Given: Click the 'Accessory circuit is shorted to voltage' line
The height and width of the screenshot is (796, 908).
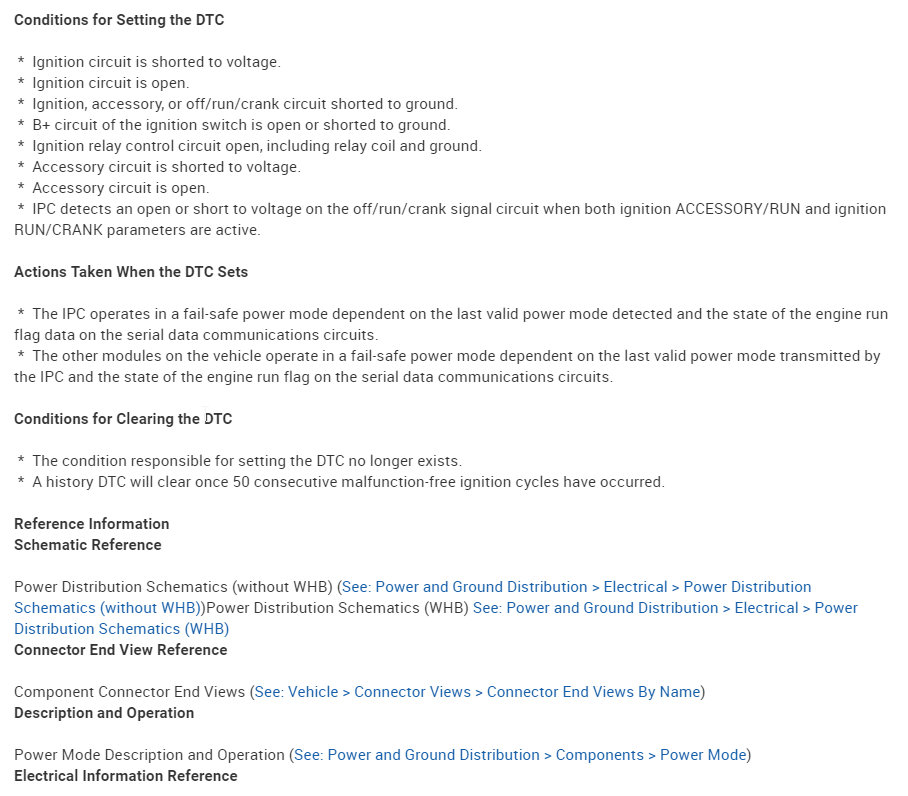Looking at the screenshot, I should 166,167.
